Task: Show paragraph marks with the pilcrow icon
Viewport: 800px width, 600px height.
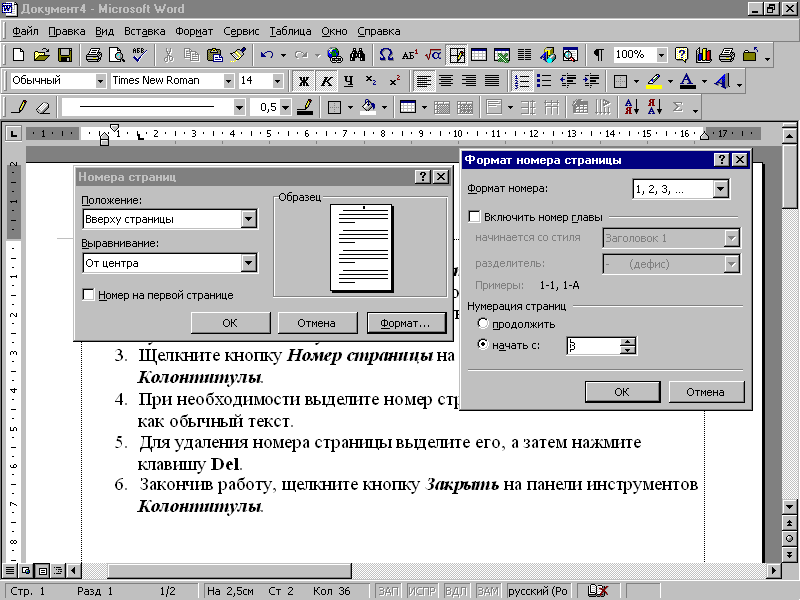Action: coord(598,55)
